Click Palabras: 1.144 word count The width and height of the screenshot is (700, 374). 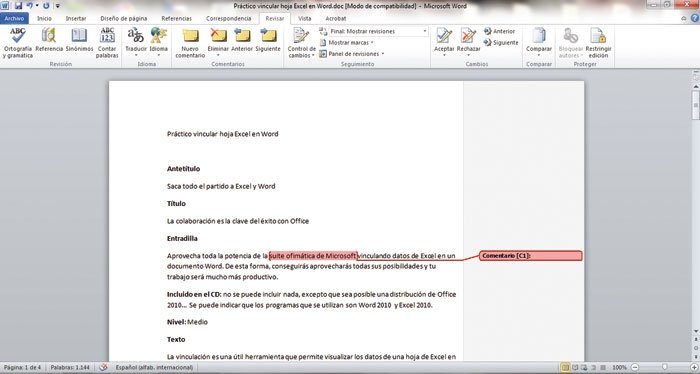pos(70,367)
